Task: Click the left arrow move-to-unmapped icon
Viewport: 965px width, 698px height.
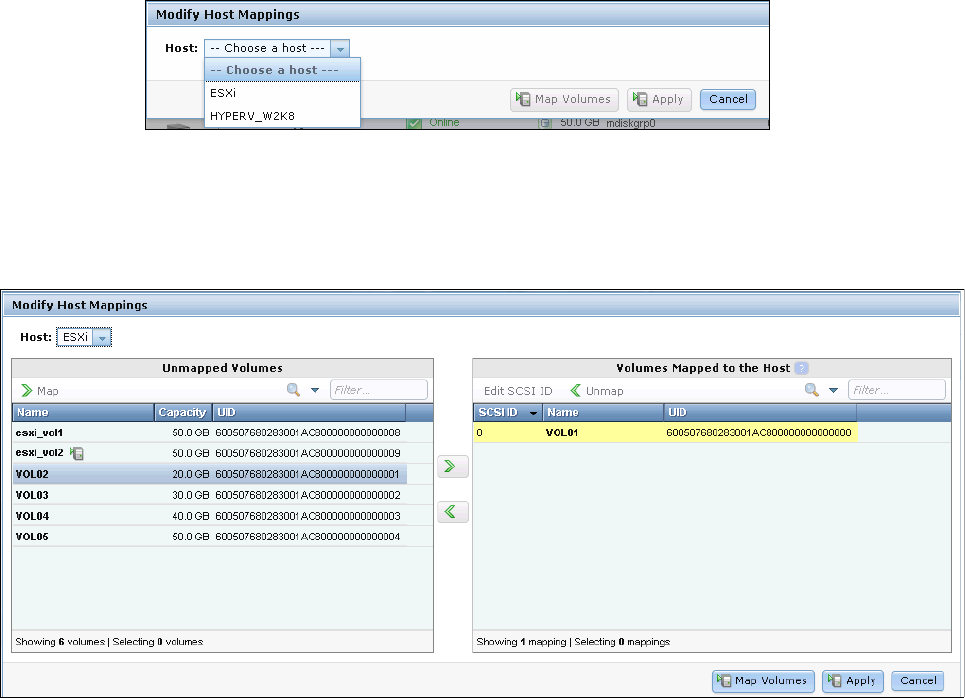Action: pyautogui.click(x=452, y=512)
